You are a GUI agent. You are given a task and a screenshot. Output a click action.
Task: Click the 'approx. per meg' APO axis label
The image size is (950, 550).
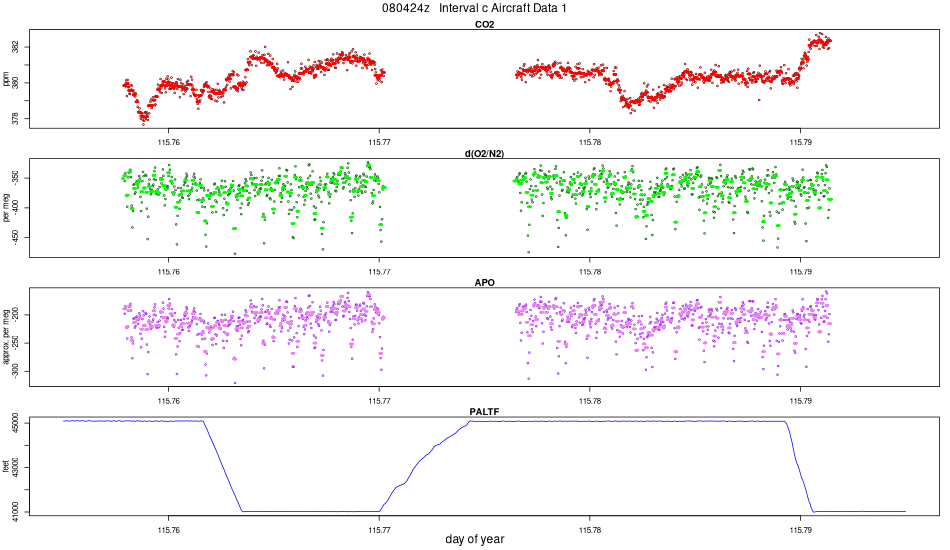point(5,337)
